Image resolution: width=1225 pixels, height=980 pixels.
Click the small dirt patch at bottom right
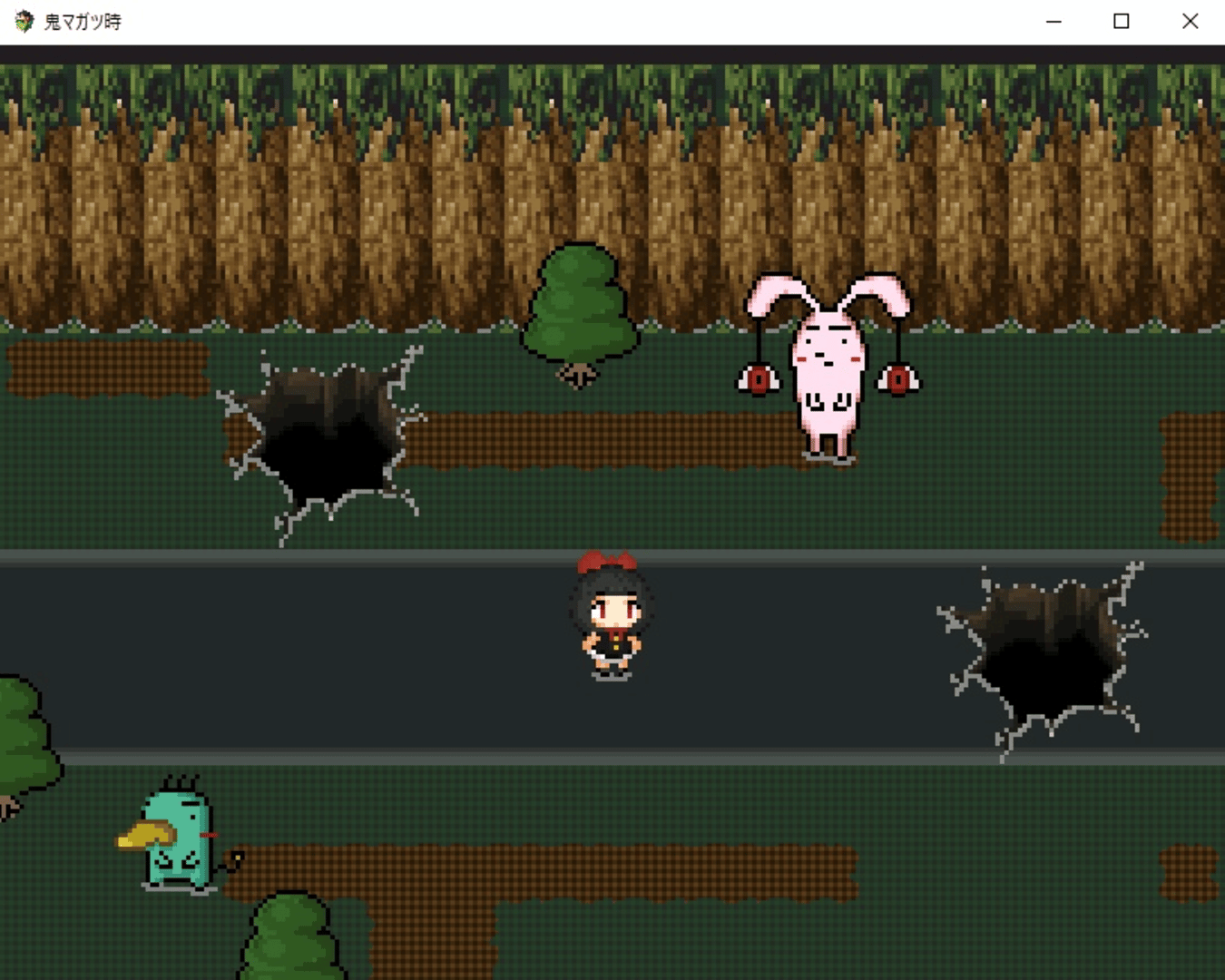tap(1189, 873)
